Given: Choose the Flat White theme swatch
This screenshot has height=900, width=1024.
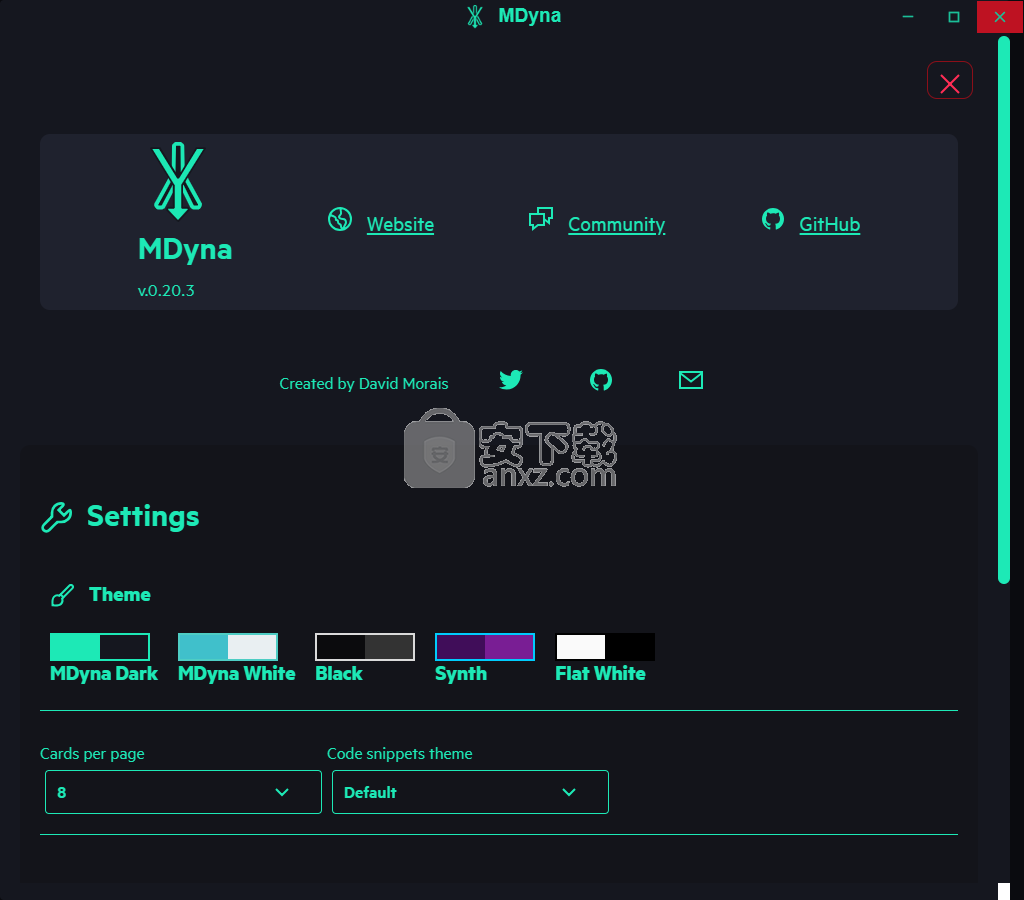Looking at the screenshot, I should 605,647.
